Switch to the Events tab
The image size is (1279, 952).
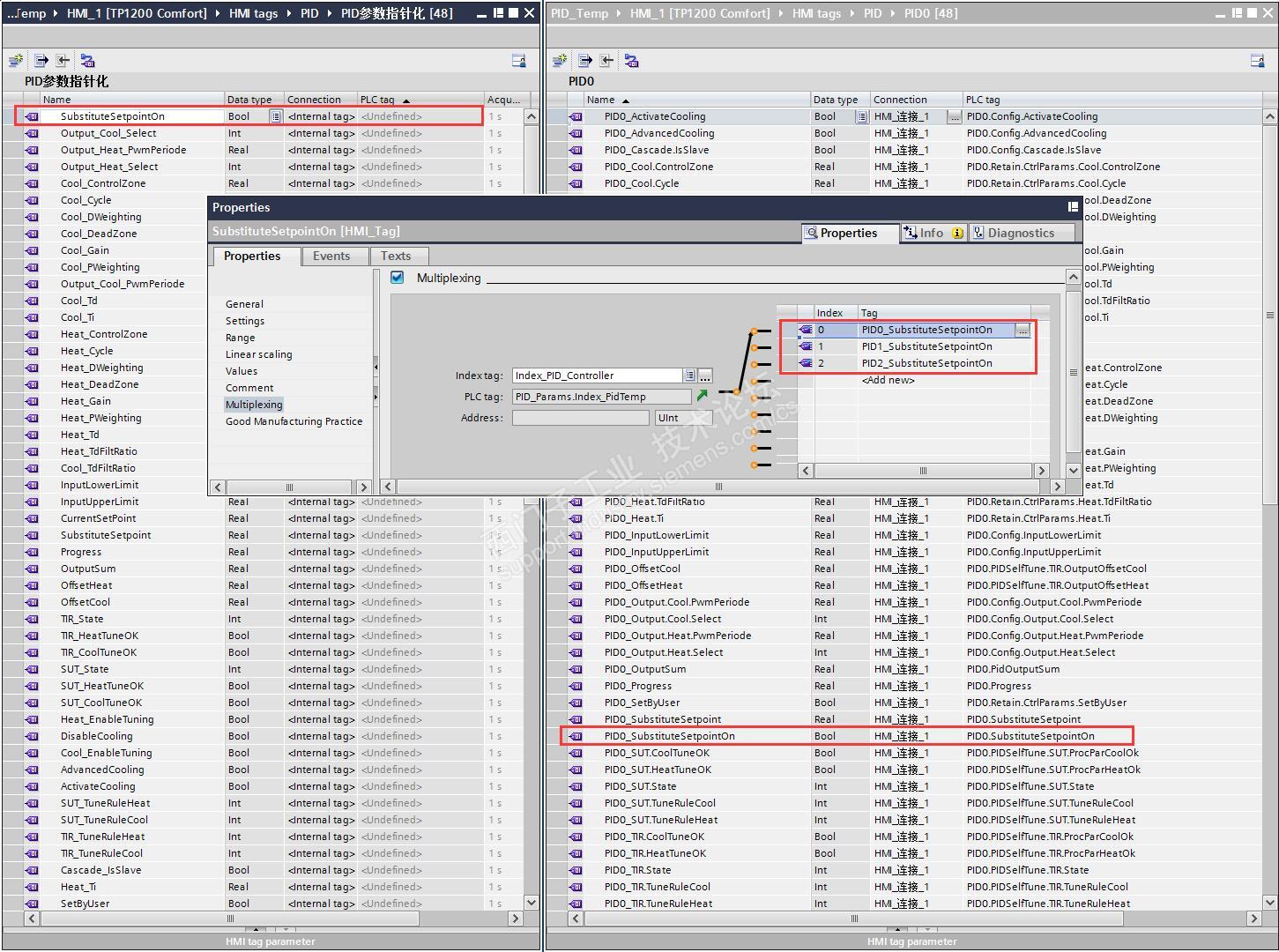[x=331, y=257]
